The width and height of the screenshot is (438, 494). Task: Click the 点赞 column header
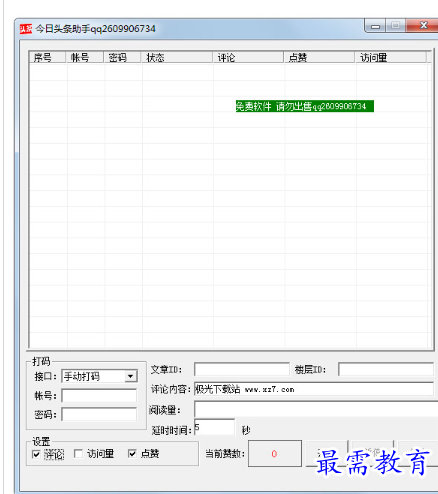pos(319,57)
